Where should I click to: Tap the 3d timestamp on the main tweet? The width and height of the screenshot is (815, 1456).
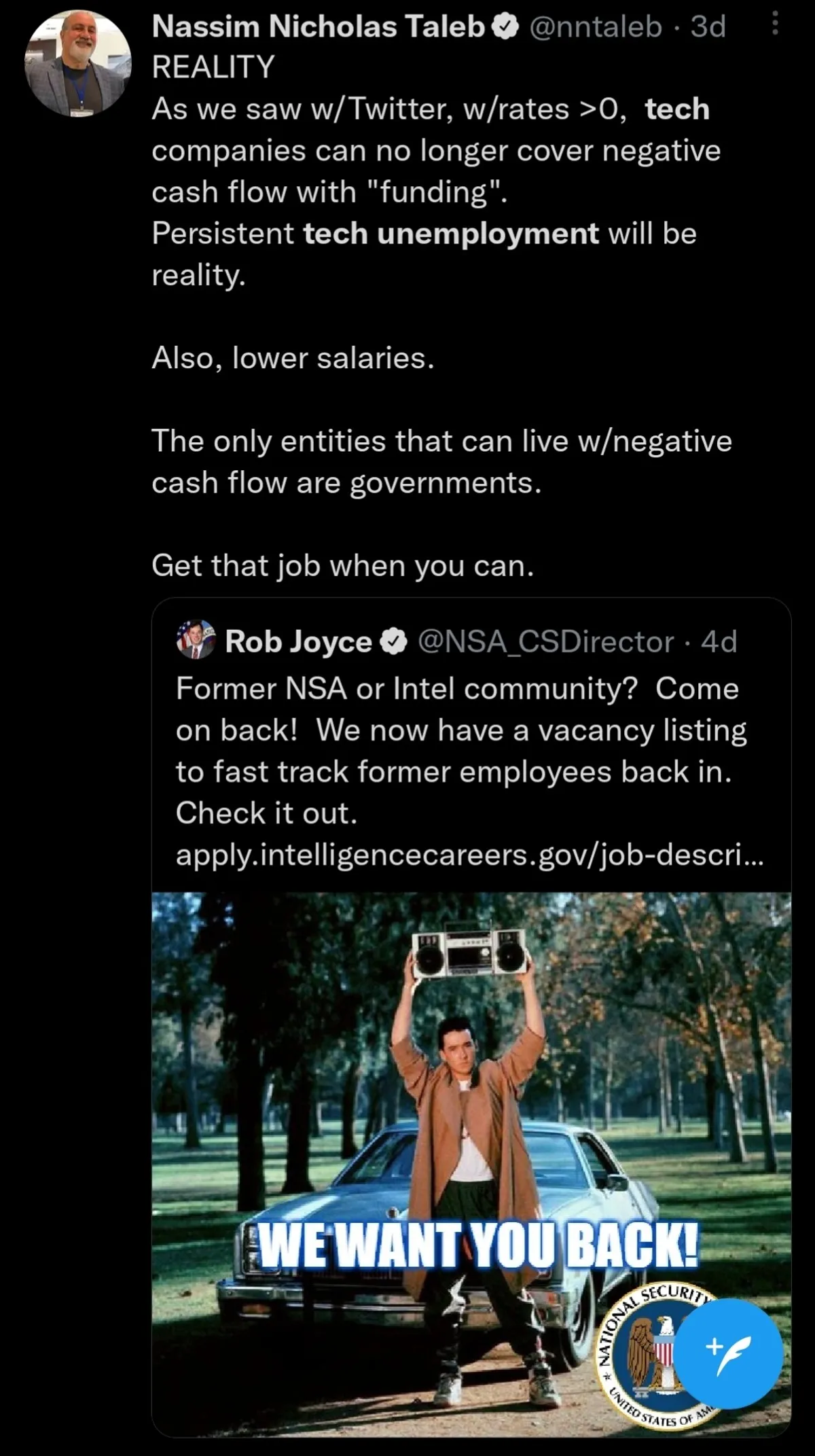tap(708, 27)
